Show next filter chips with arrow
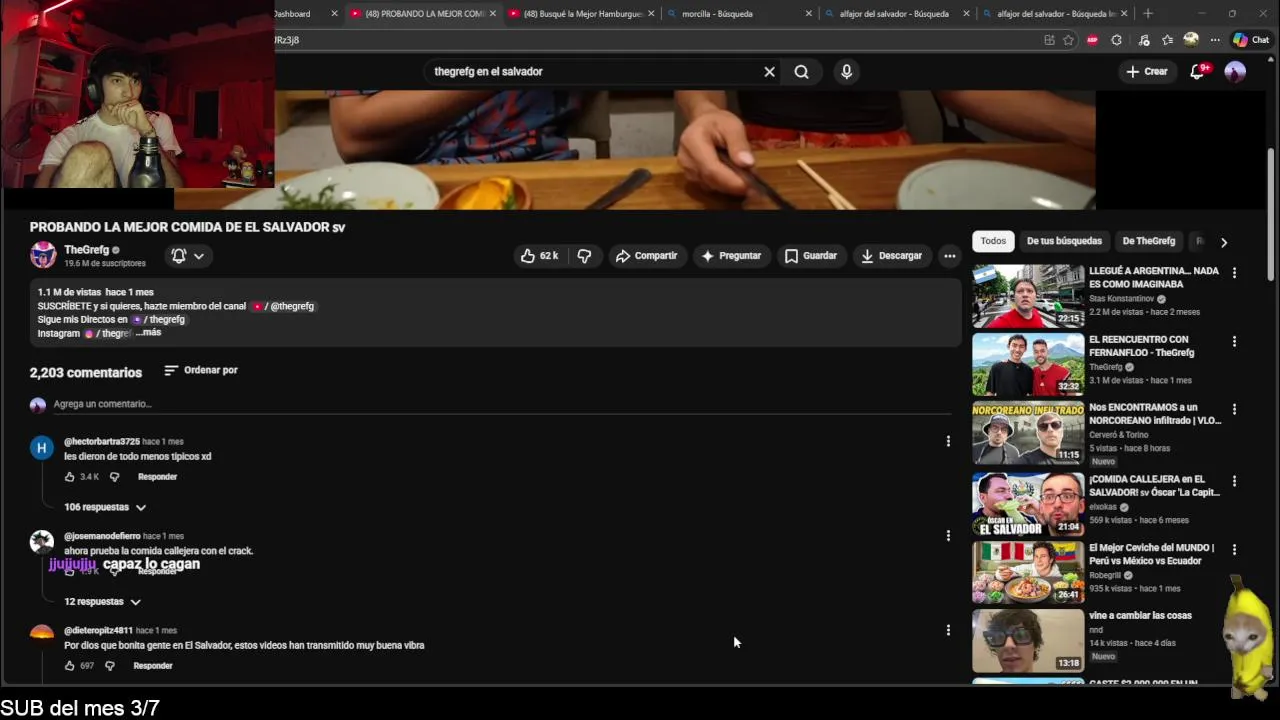The image size is (1280, 720). coord(1223,242)
